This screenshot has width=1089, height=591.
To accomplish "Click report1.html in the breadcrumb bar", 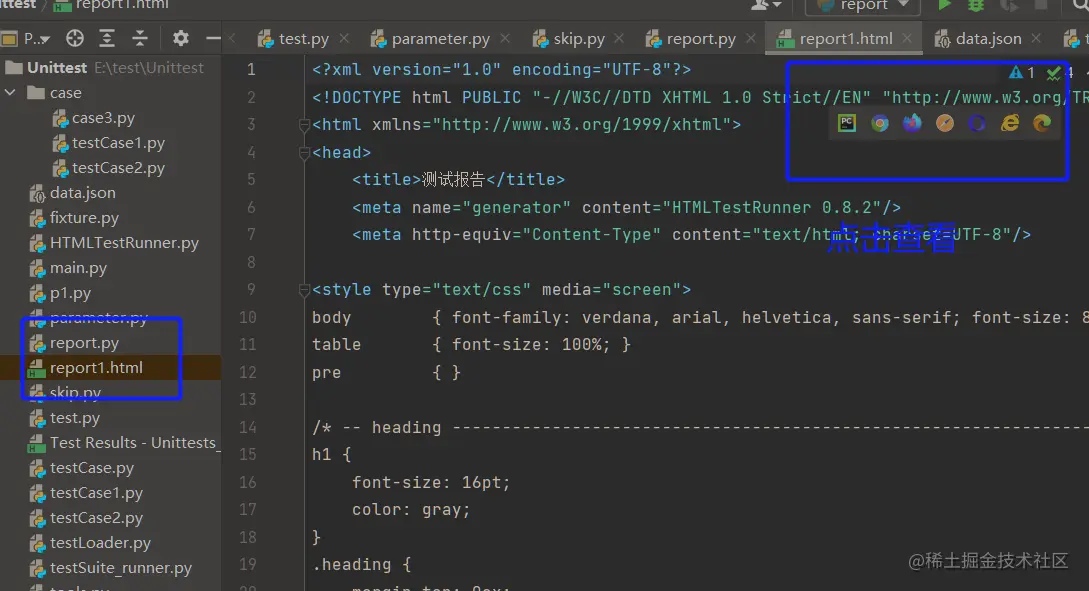I will (122, 5).
